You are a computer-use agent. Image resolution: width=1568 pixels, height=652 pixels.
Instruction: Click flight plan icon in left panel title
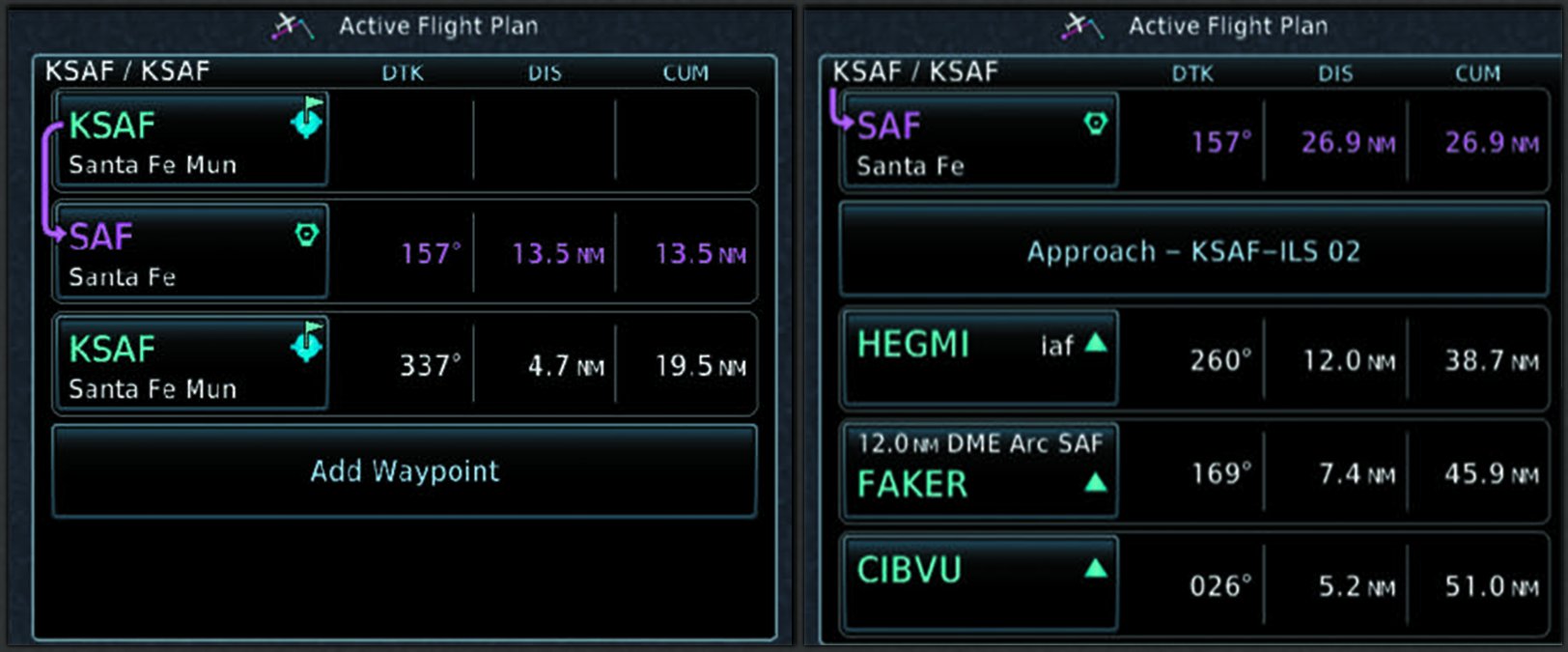(293, 26)
